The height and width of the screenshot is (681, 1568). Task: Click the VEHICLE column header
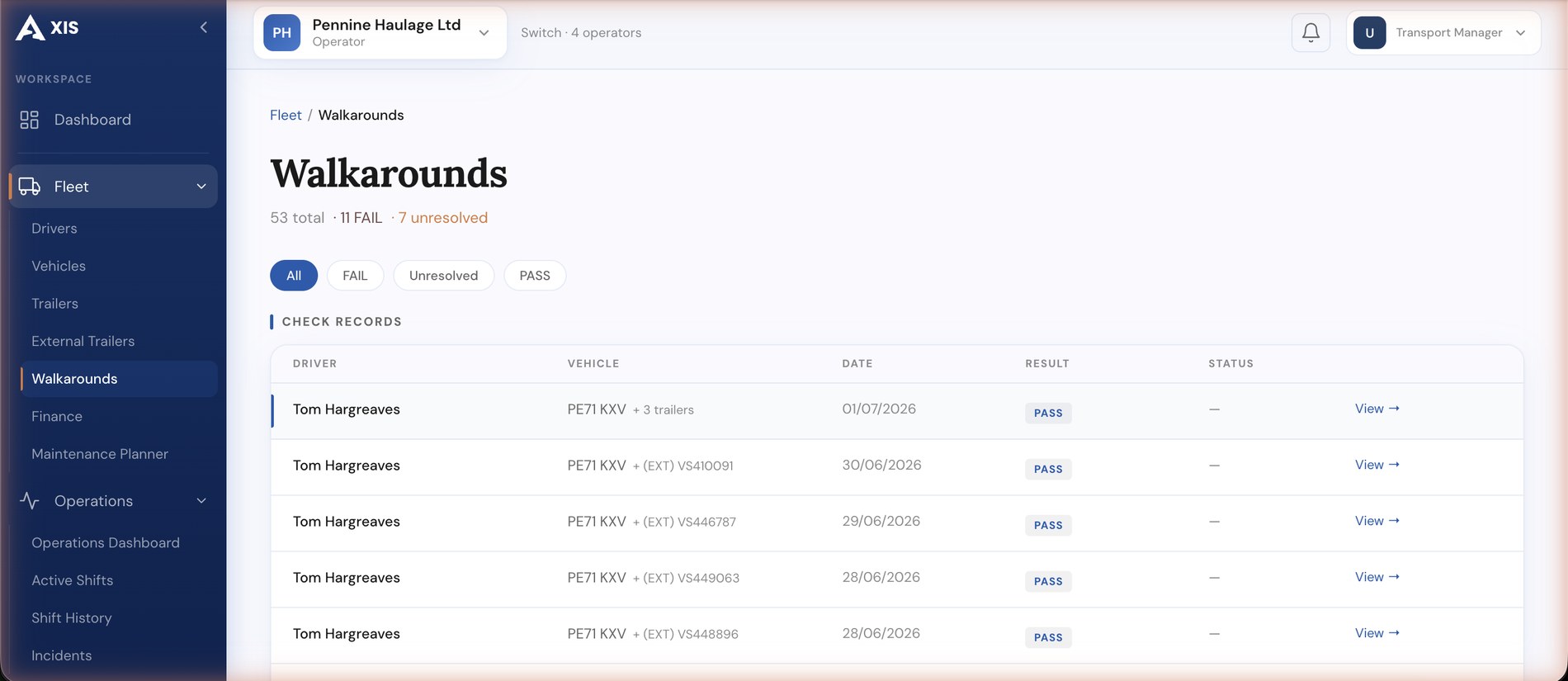593,364
